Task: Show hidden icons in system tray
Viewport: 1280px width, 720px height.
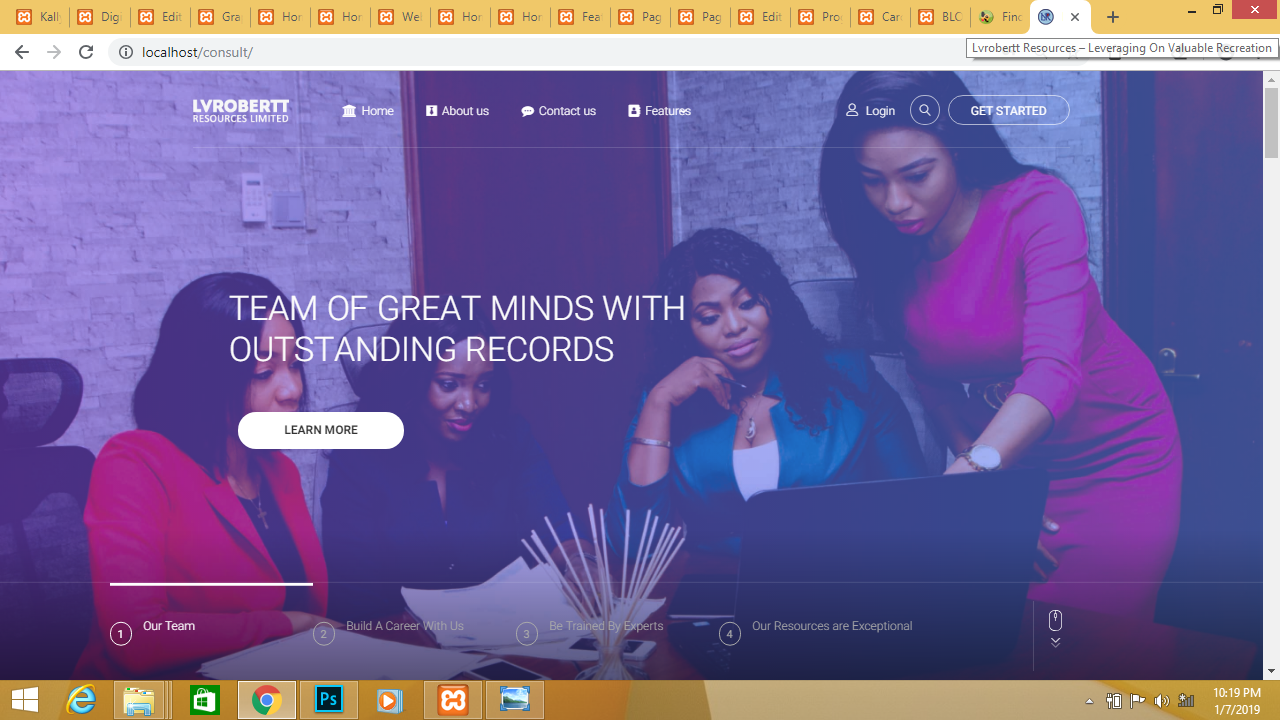Action: [1089, 701]
